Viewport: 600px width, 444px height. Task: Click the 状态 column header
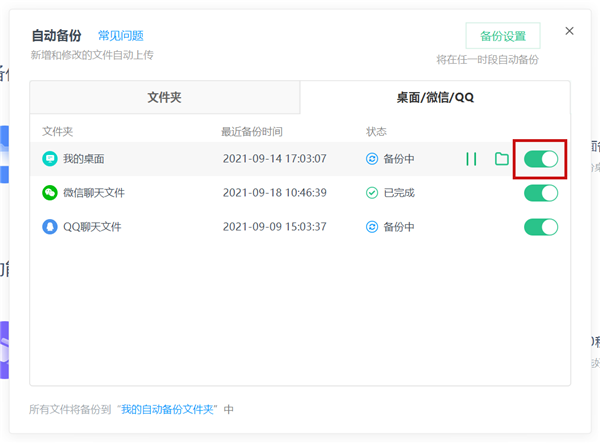point(377,132)
